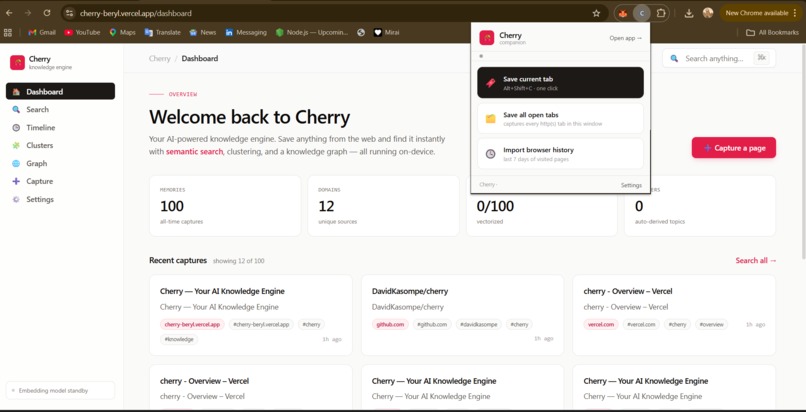Click the Capture plus icon in sidebar
This screenshot has width=806, height=412.
[x=16, y=181]
